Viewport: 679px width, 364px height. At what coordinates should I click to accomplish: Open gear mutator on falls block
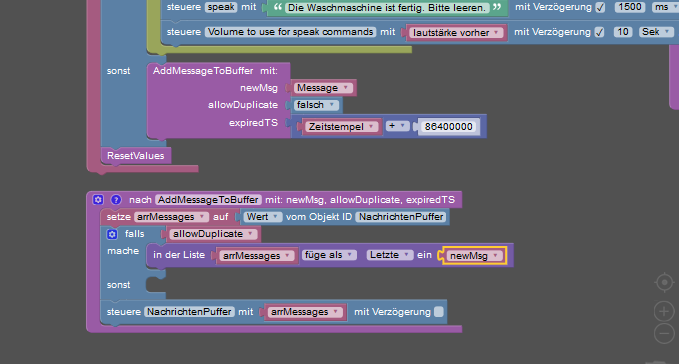[x=112, y=234]
